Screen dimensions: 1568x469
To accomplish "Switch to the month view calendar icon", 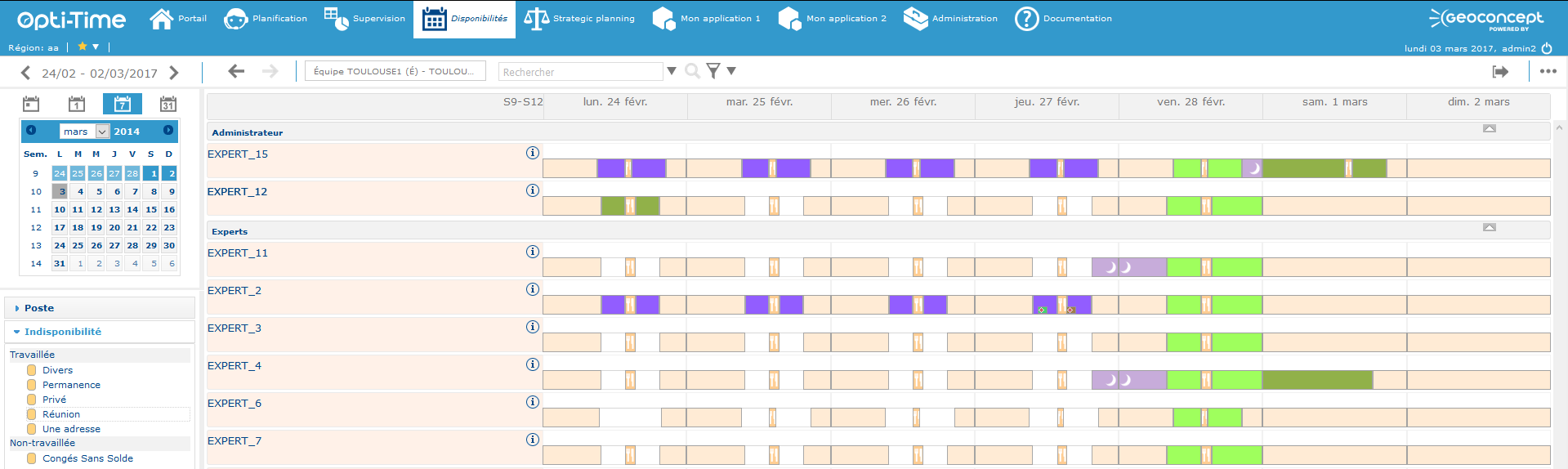I will pyautogui.click(x=168, y=104).
